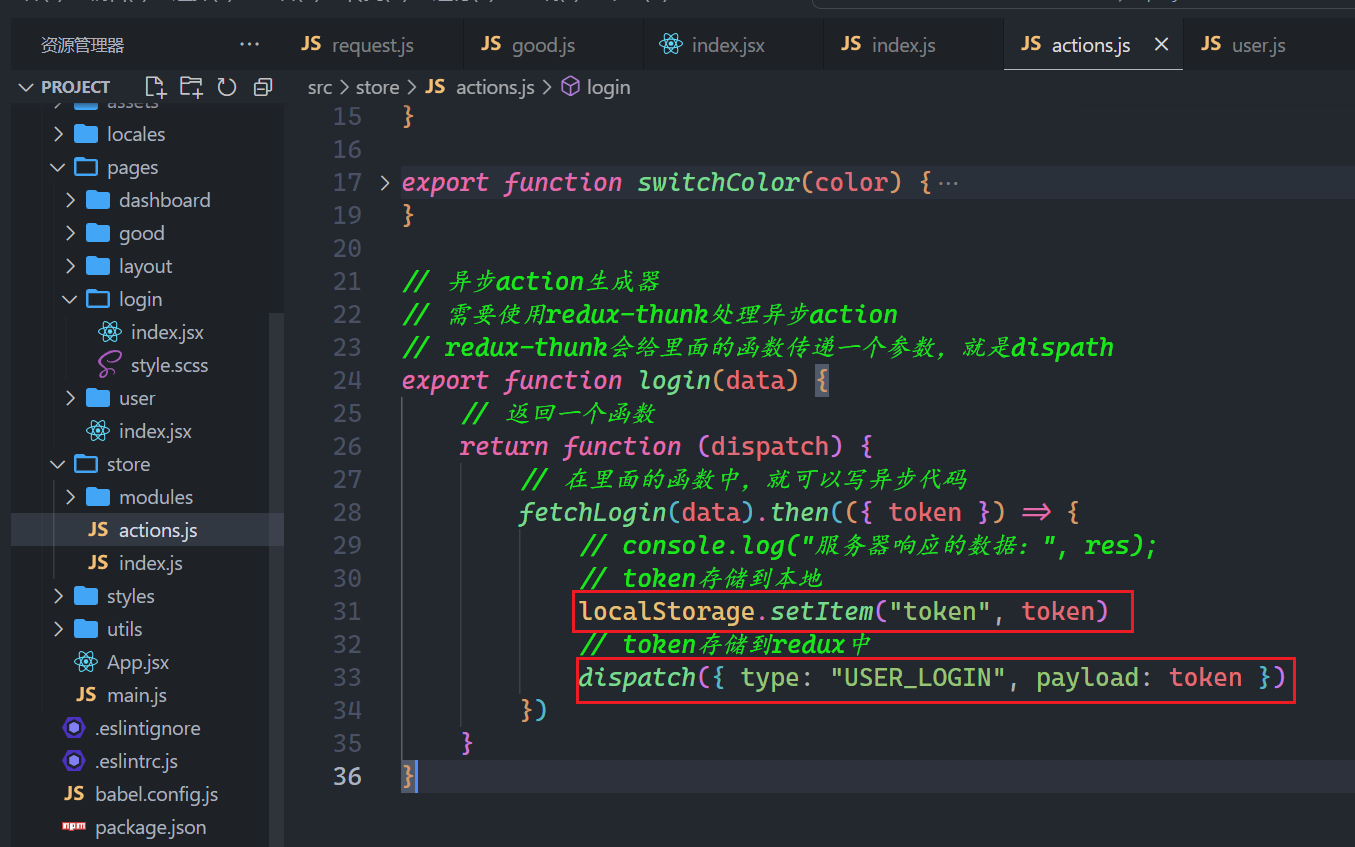1355x847 pixels.
Task: Expand the locales folder
Action: coord(58,134)
